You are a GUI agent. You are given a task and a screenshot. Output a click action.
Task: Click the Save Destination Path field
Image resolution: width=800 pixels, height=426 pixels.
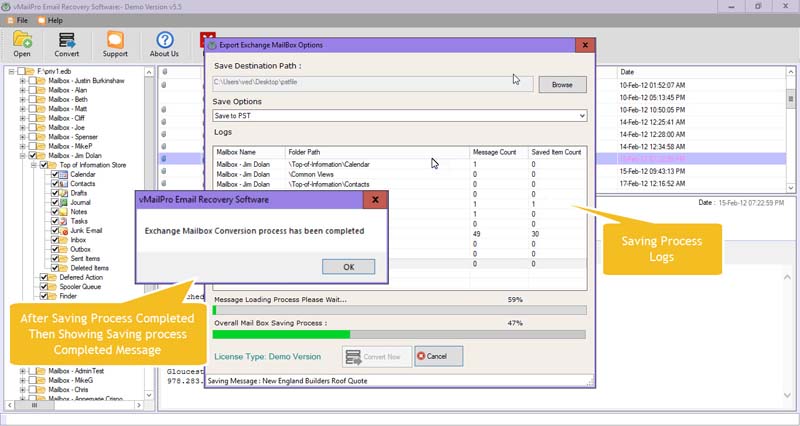[373, 82]
